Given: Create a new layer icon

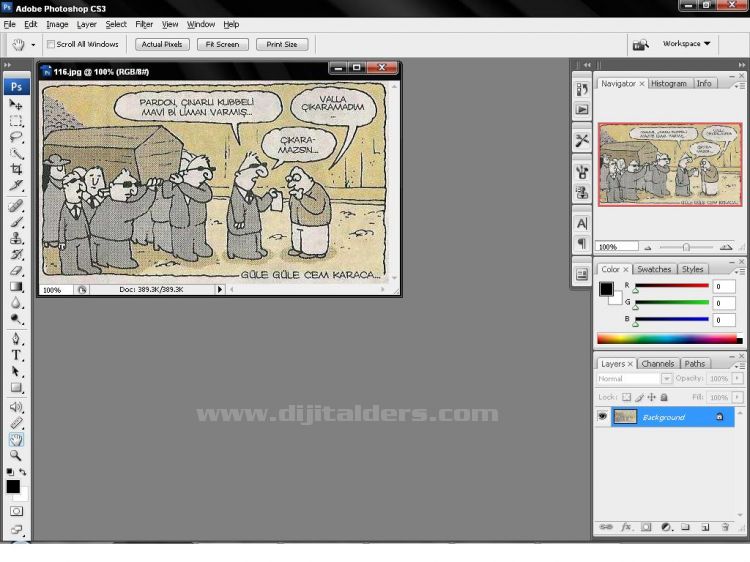Looking at the screenshot, I should (x=705, y=527).
